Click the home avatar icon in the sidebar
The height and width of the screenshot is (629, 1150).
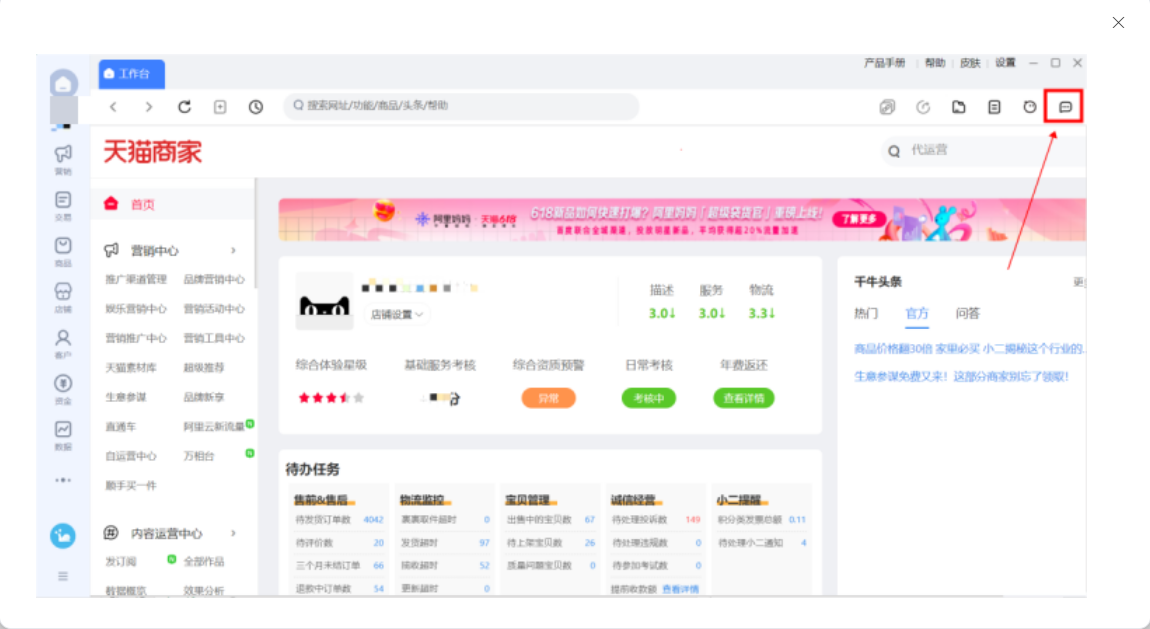tap(64, 83)
